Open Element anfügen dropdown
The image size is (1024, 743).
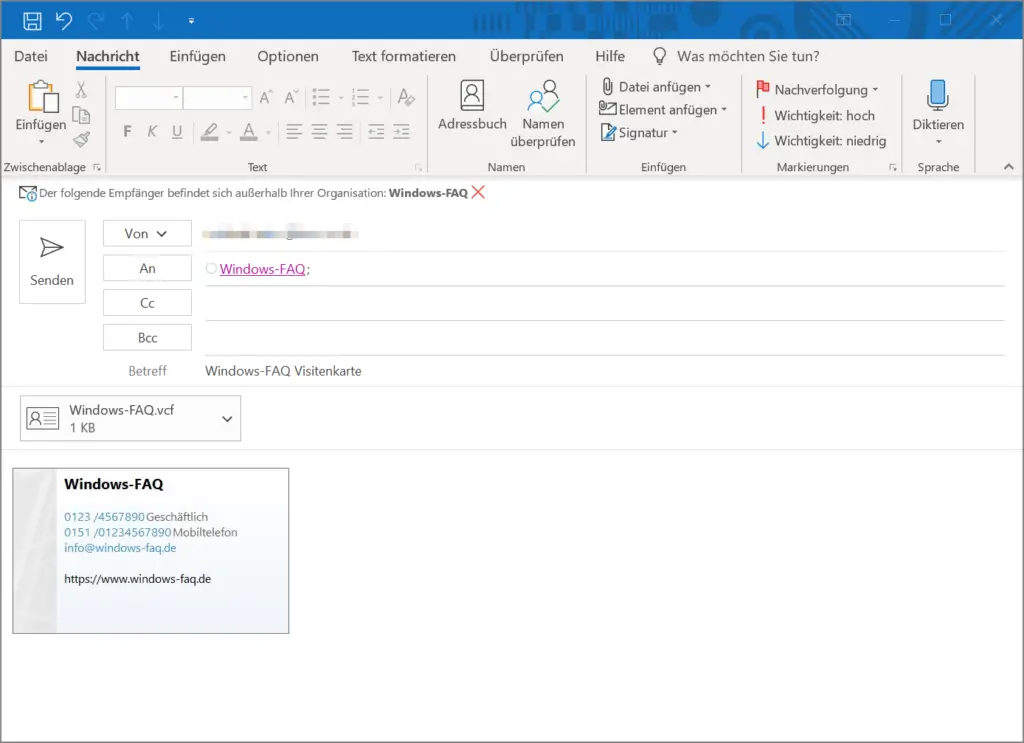[x=663, y=110]
